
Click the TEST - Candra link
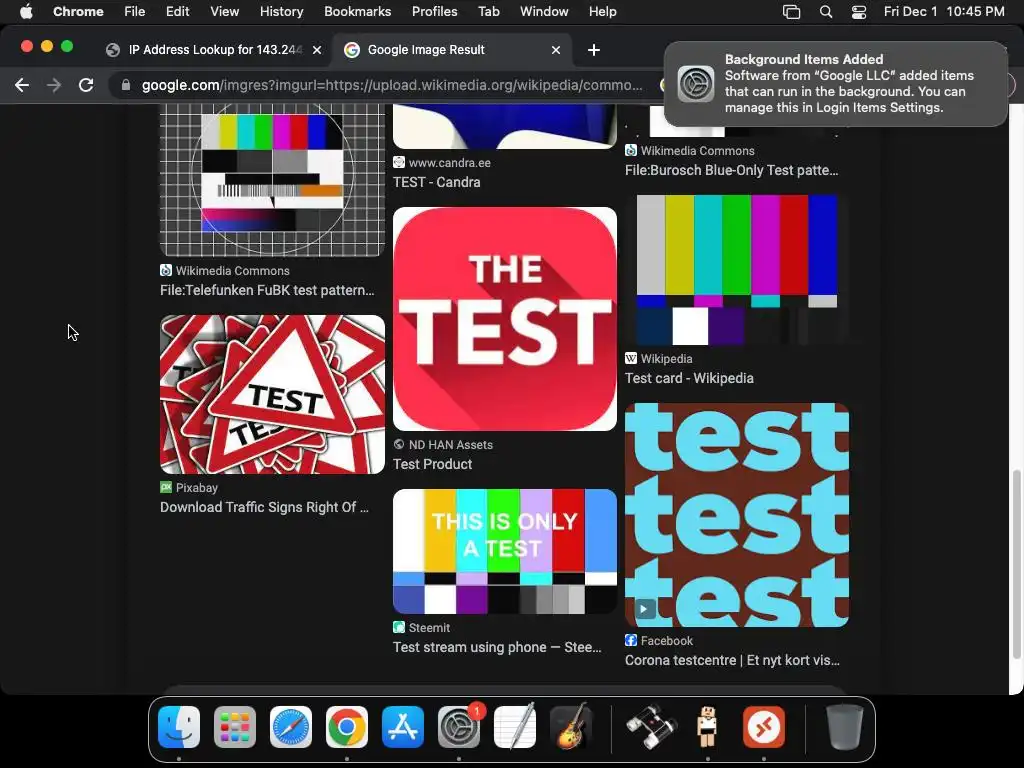click(x=436, y=182)
